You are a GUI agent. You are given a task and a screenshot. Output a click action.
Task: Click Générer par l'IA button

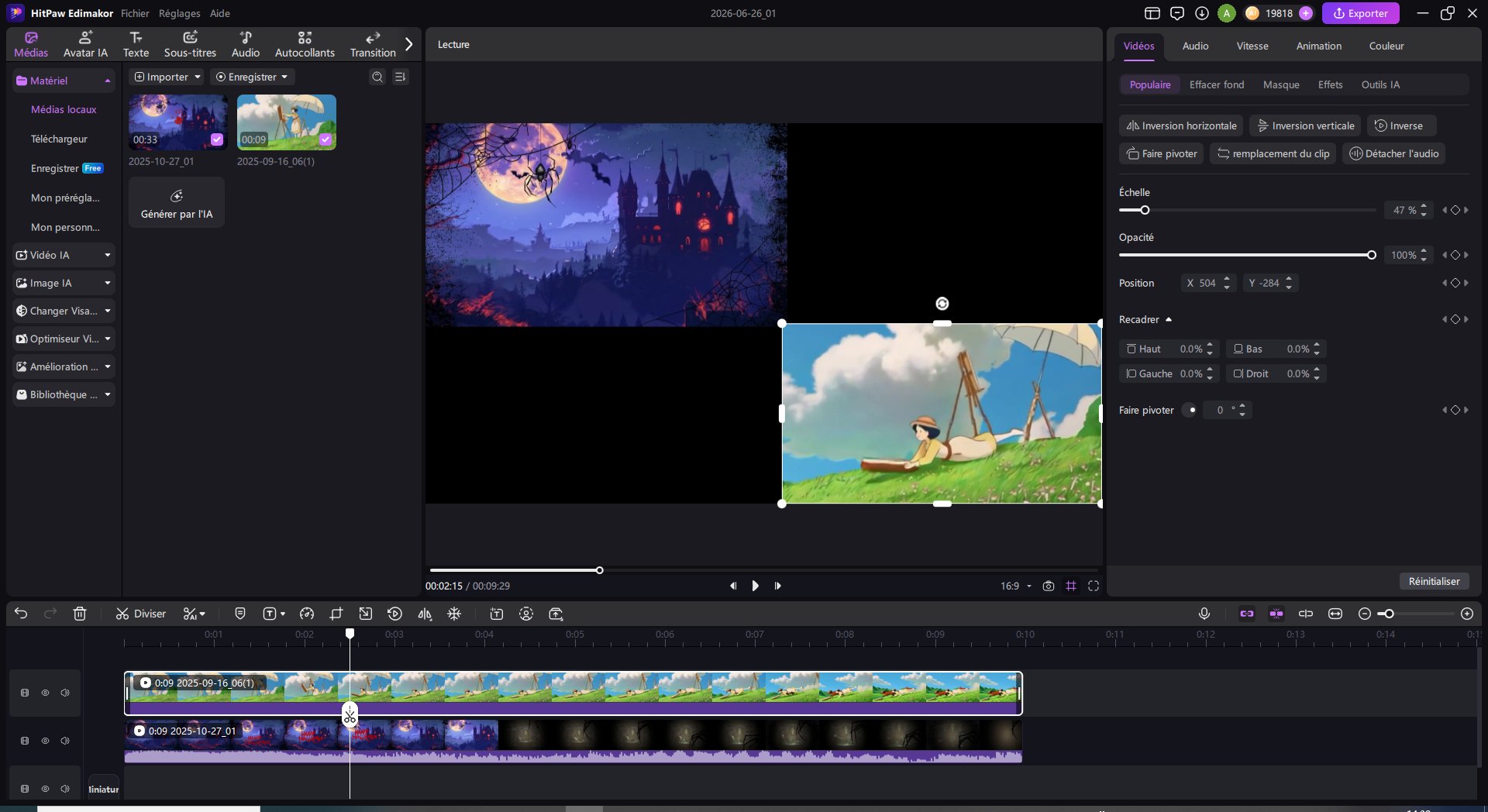point(177,202)
